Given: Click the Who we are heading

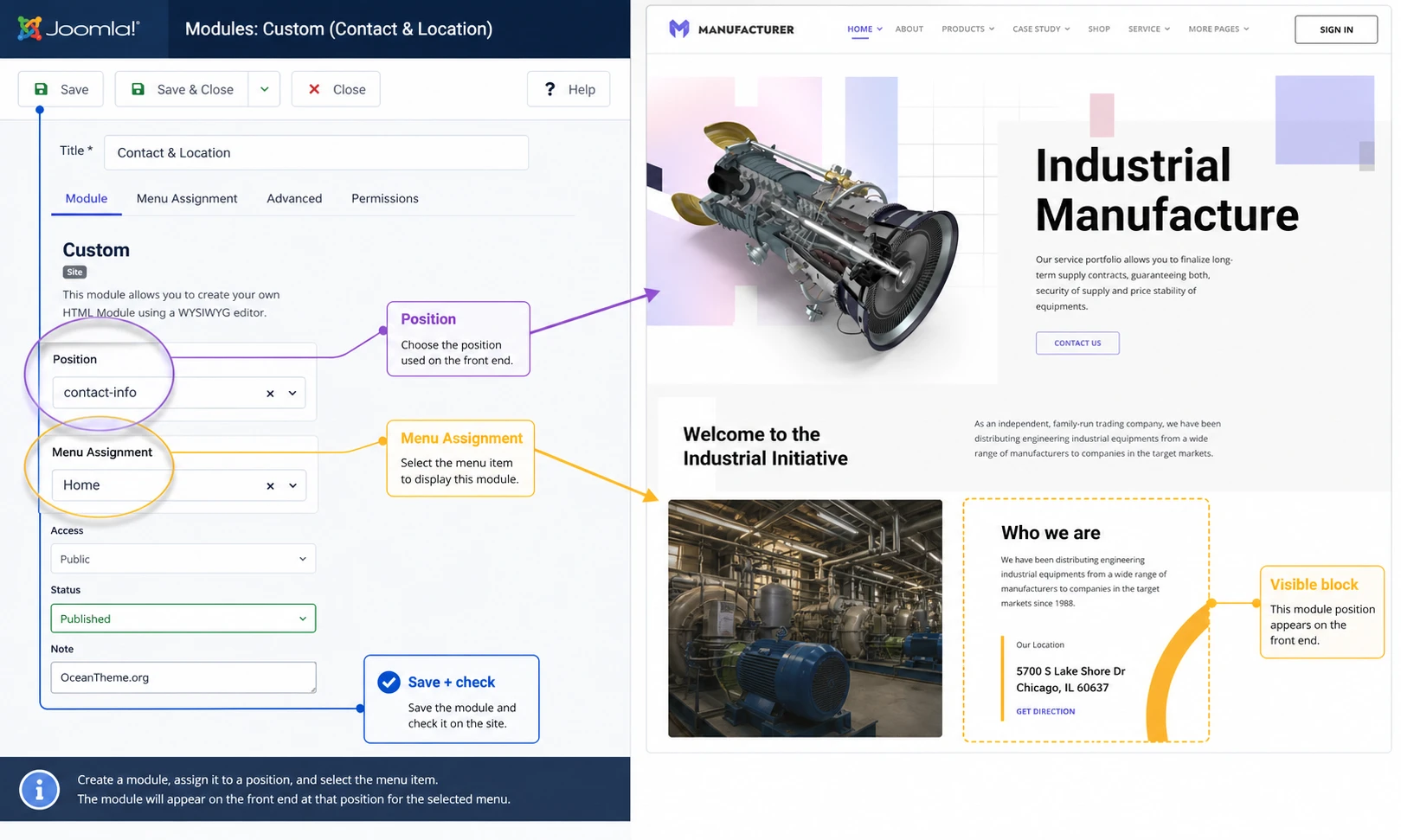Looking at the screenshot, I should [1051, 533].
